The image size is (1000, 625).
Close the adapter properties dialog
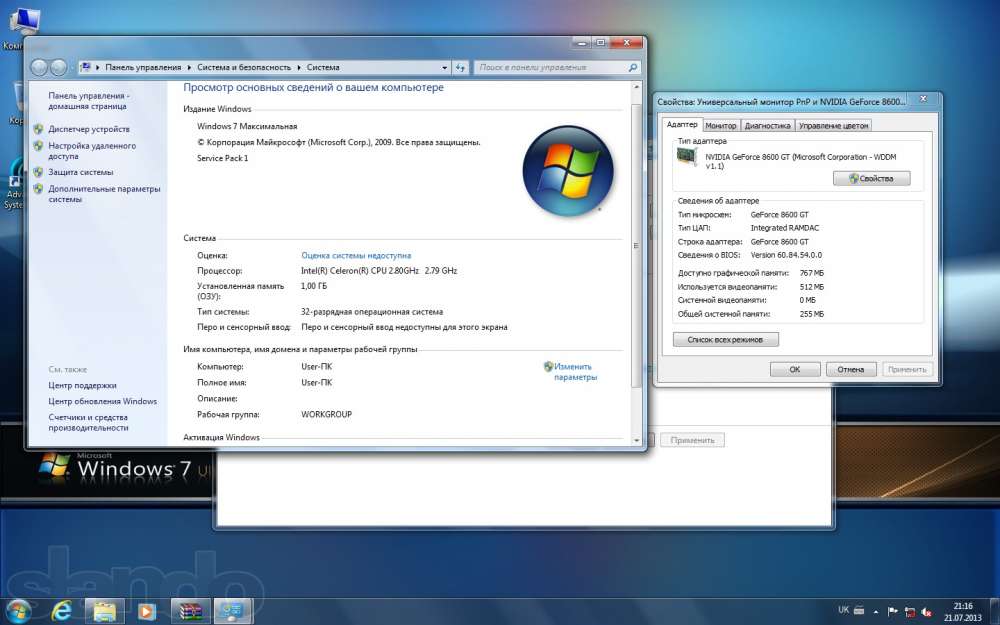(923, 99)
